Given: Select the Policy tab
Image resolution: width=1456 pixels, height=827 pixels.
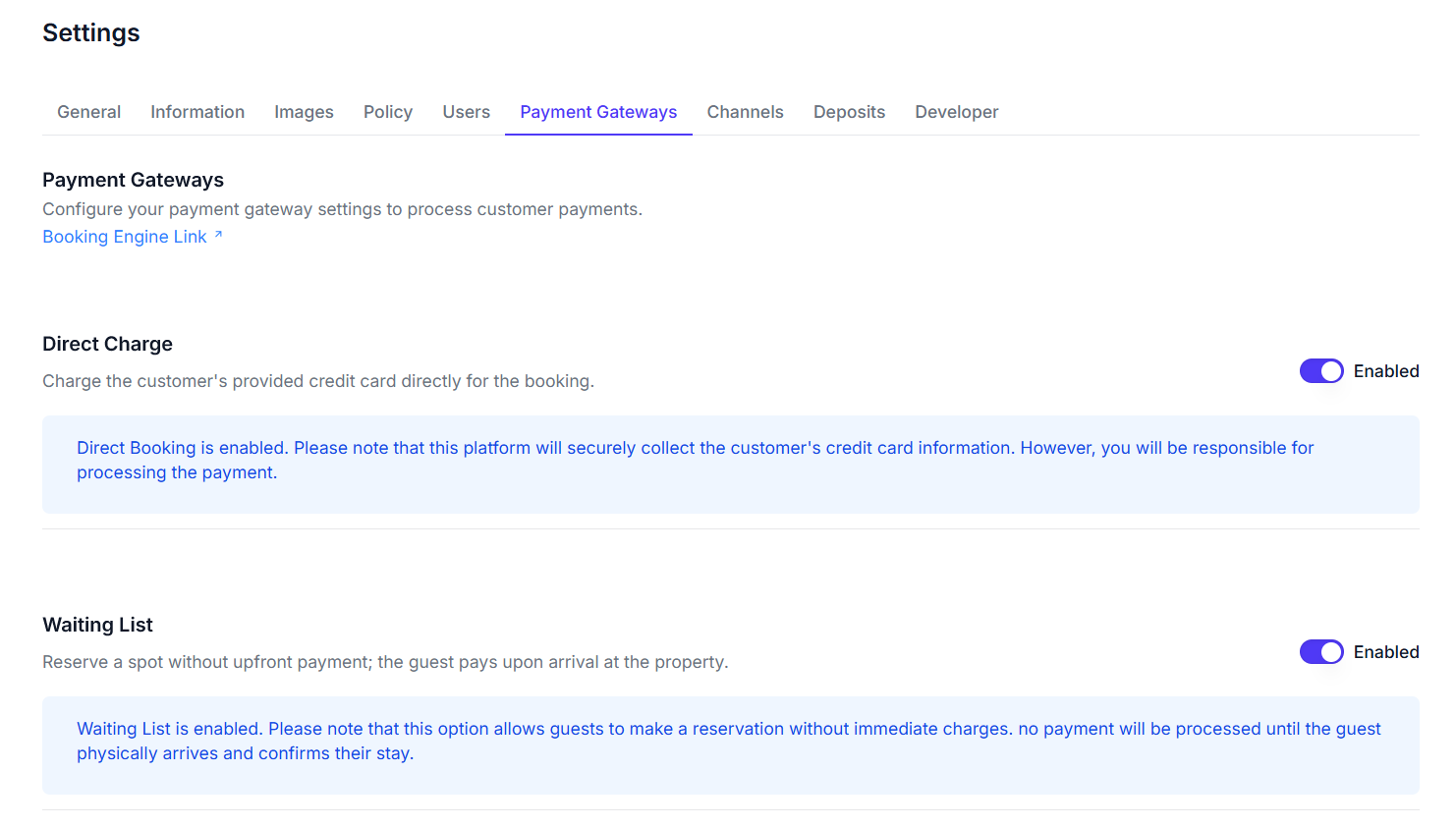Looking at the screenshot, I should (x=388, y=112).
